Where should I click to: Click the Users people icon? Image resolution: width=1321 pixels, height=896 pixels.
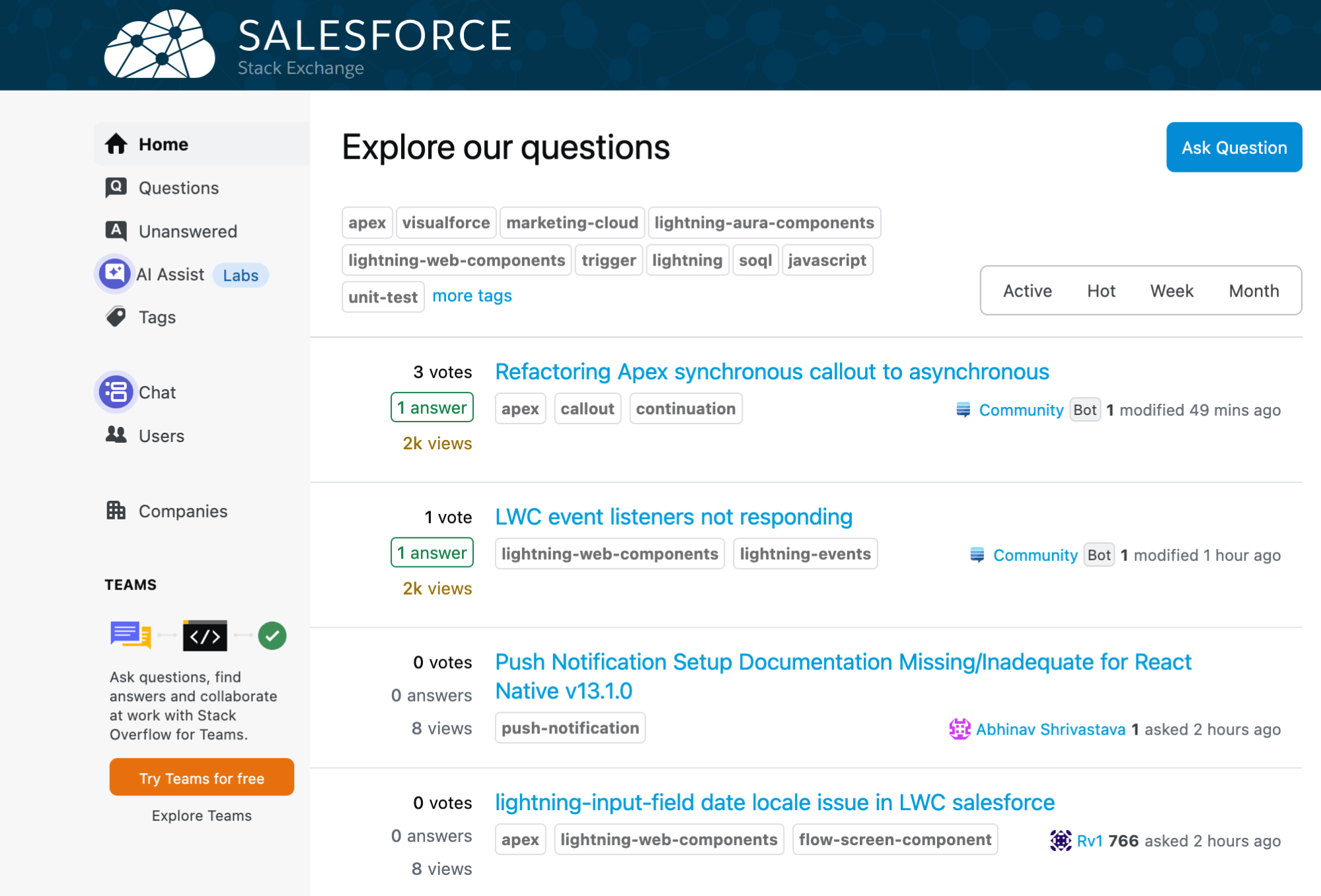pyautogui.click(x=116, y=435)
